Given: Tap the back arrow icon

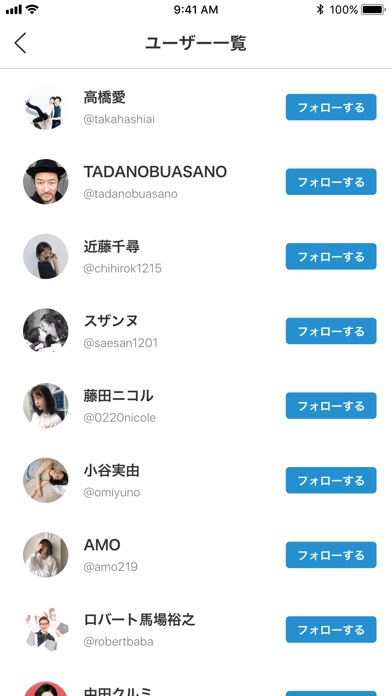Looking at the screenshot, I should 20,43.
